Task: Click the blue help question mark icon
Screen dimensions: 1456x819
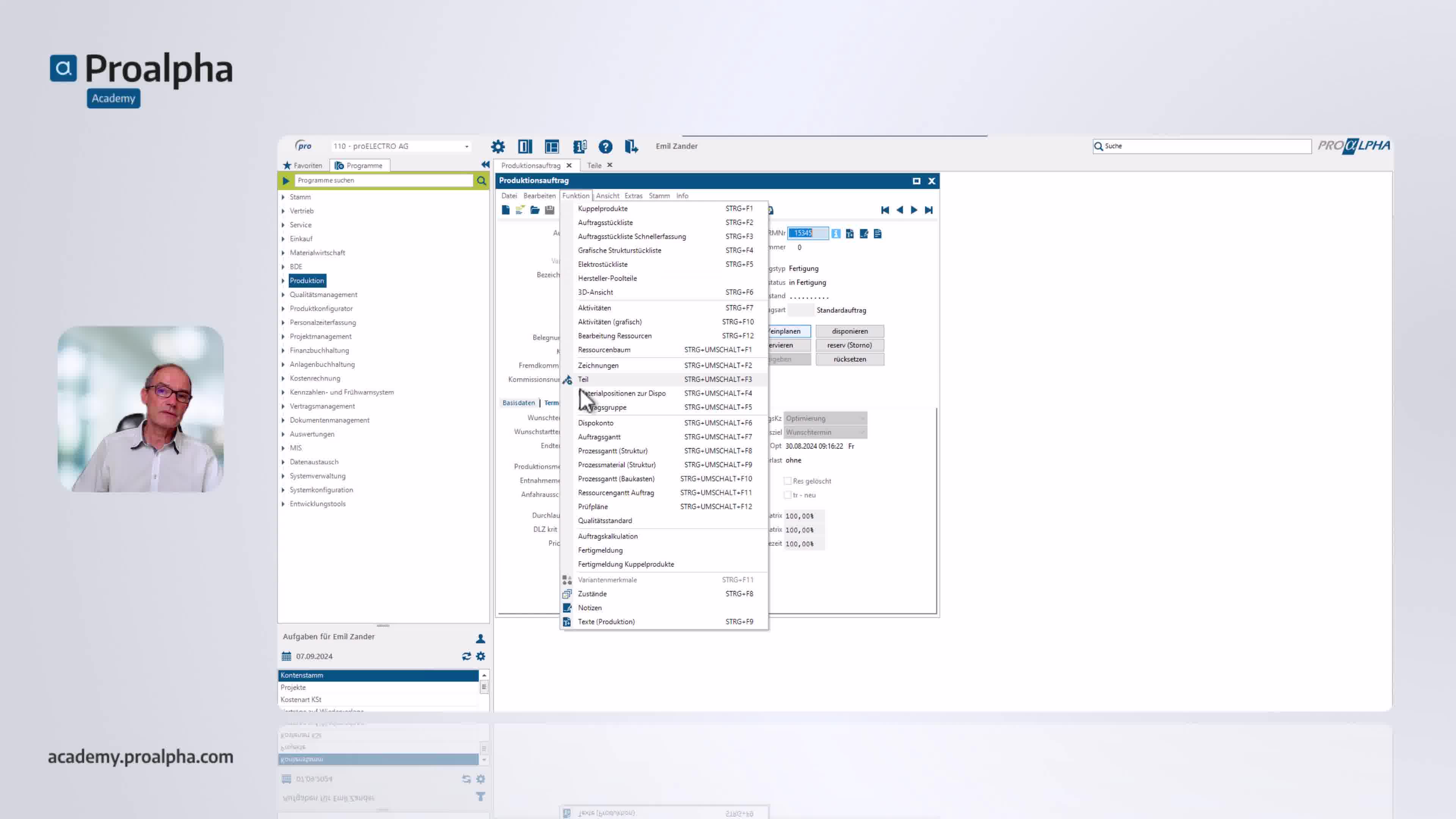Action: click(x=606, y=146)
